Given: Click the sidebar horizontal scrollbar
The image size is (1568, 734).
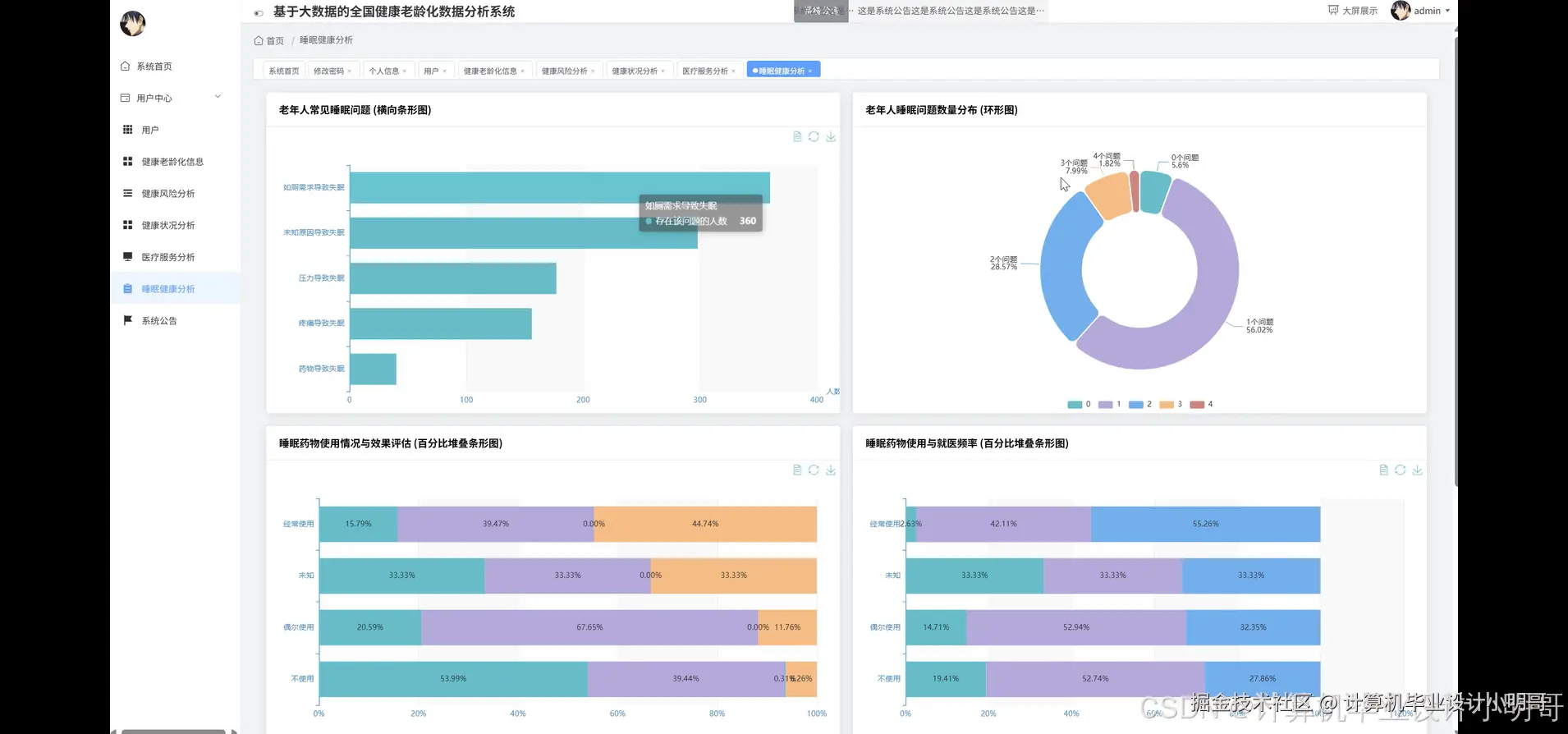Looking at the screenshot, I should coord(174,731).
